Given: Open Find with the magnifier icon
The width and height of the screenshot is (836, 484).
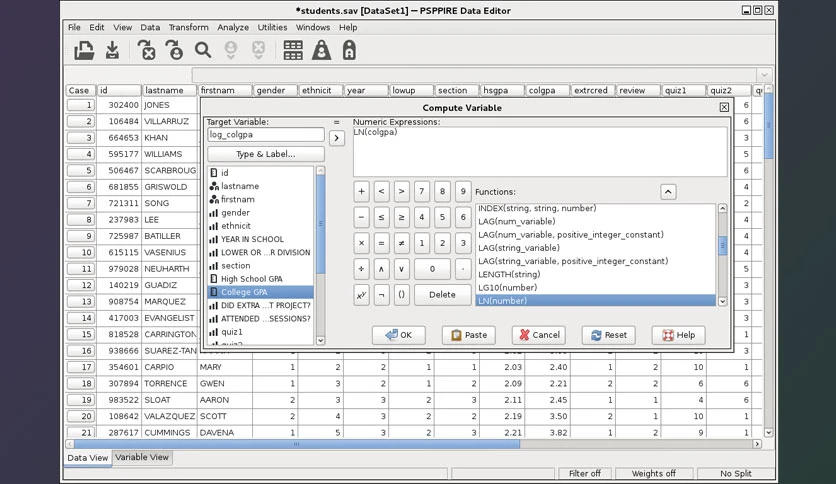Looking at the screenshot, I should [x=203, y=51].
